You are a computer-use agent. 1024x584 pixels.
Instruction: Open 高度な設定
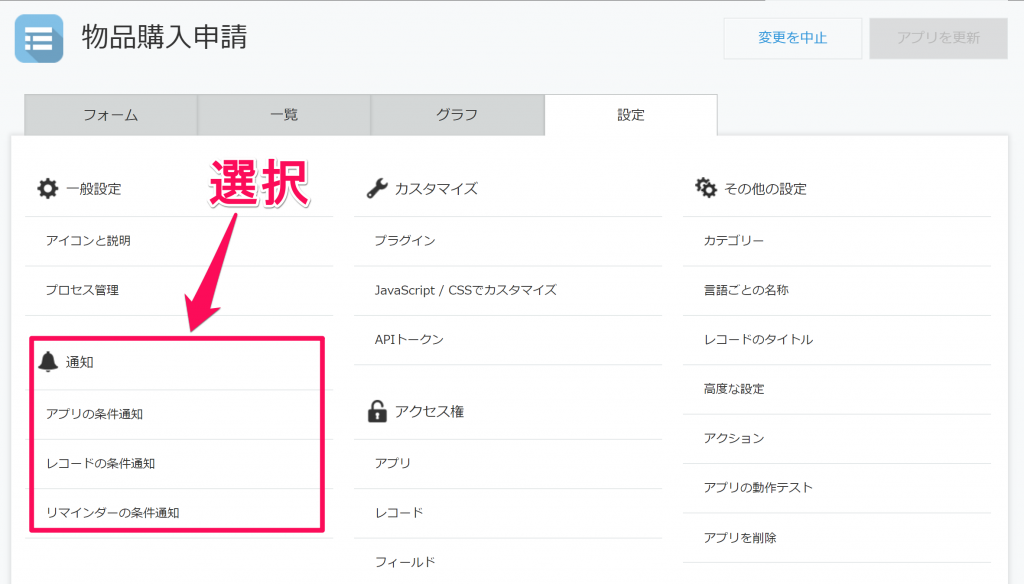pos(733,389)
